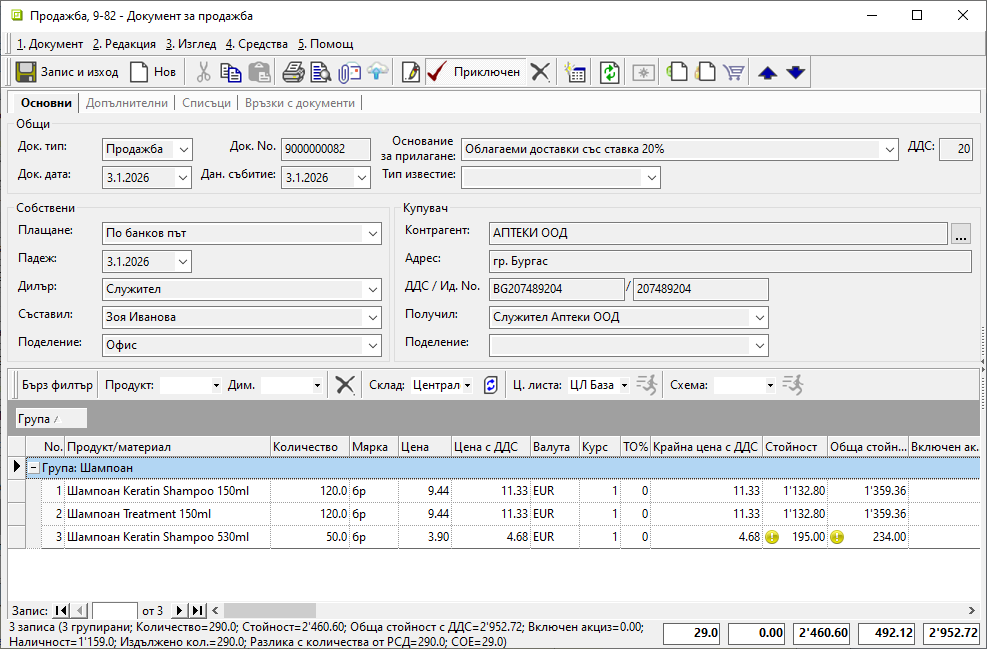The image size is (987, 649).
Task: Click the shopping cart icon
Action: pos(734,72)
